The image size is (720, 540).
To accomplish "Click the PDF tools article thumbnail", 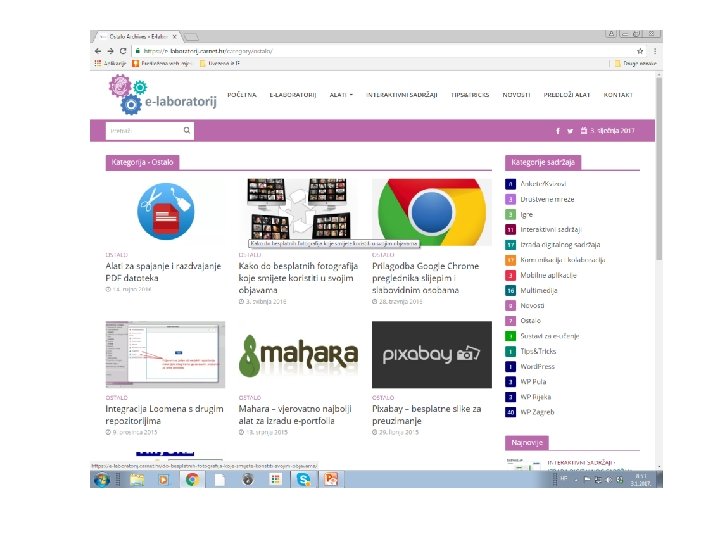I will 165,212.
